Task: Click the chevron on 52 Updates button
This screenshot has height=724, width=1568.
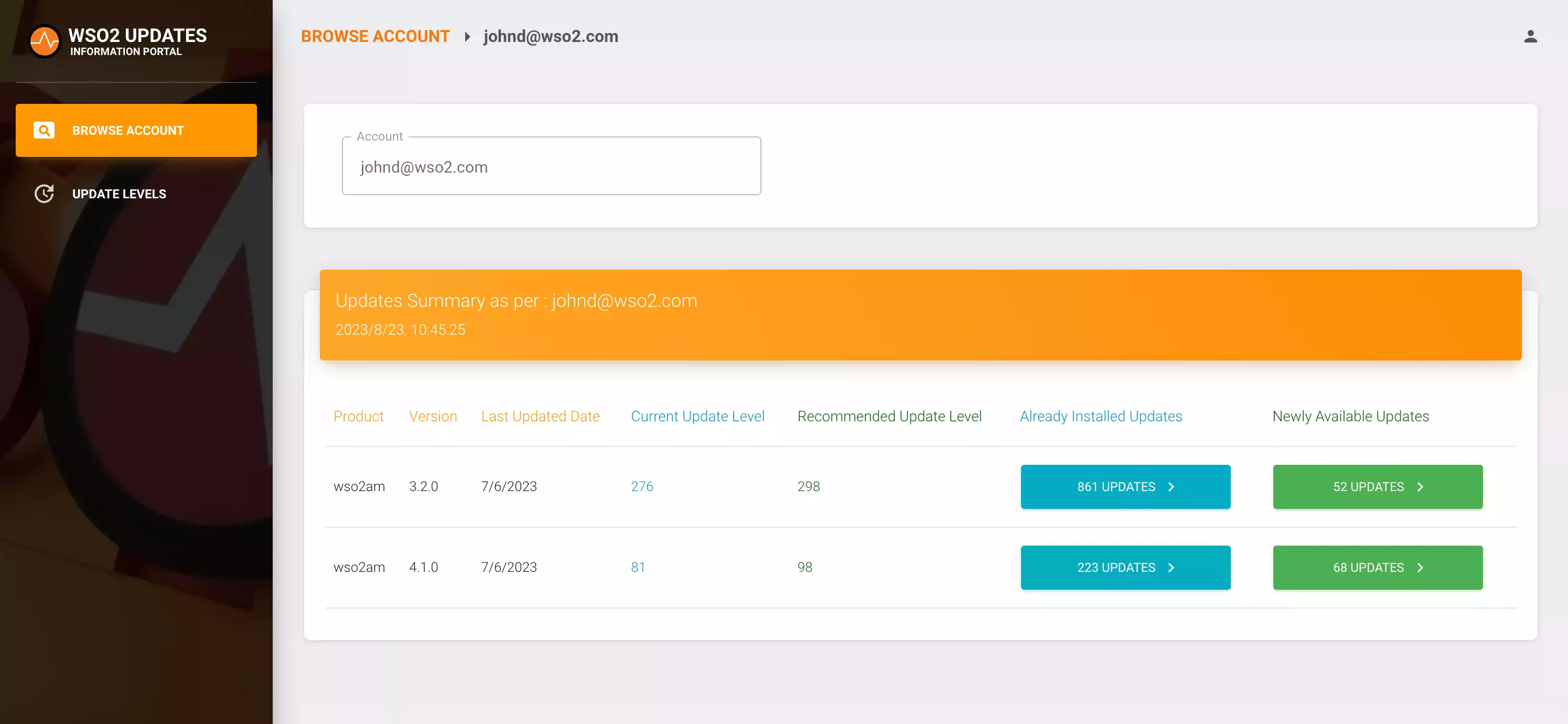Action: [x=1420, y=486]
